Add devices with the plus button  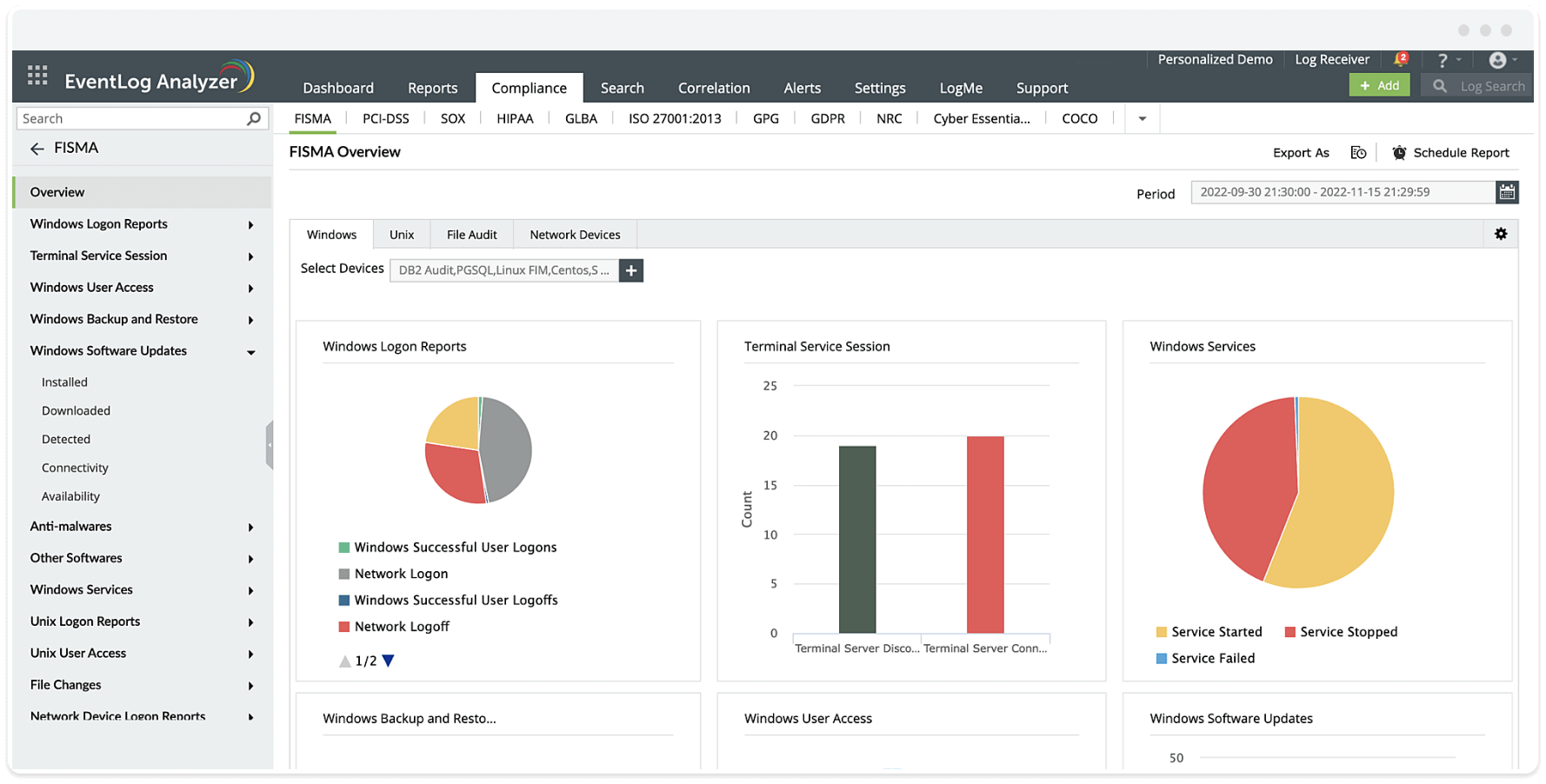[631, 270]
